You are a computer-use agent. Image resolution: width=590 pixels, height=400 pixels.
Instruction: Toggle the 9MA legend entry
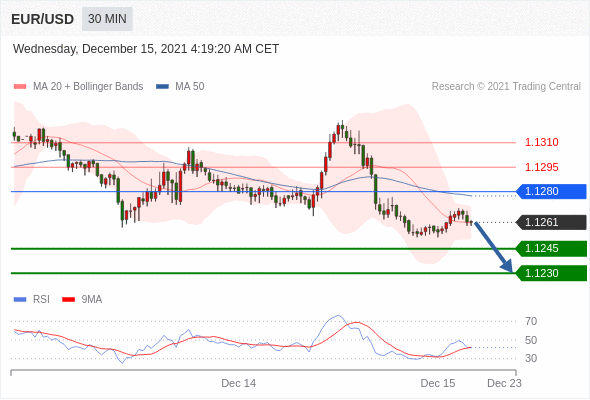pos(82,300)
